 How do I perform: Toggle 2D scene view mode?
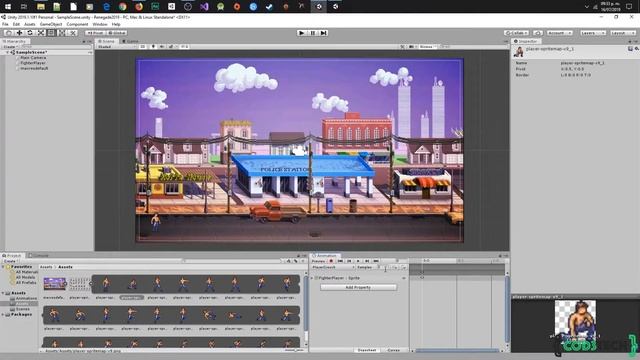pos(143,47)
